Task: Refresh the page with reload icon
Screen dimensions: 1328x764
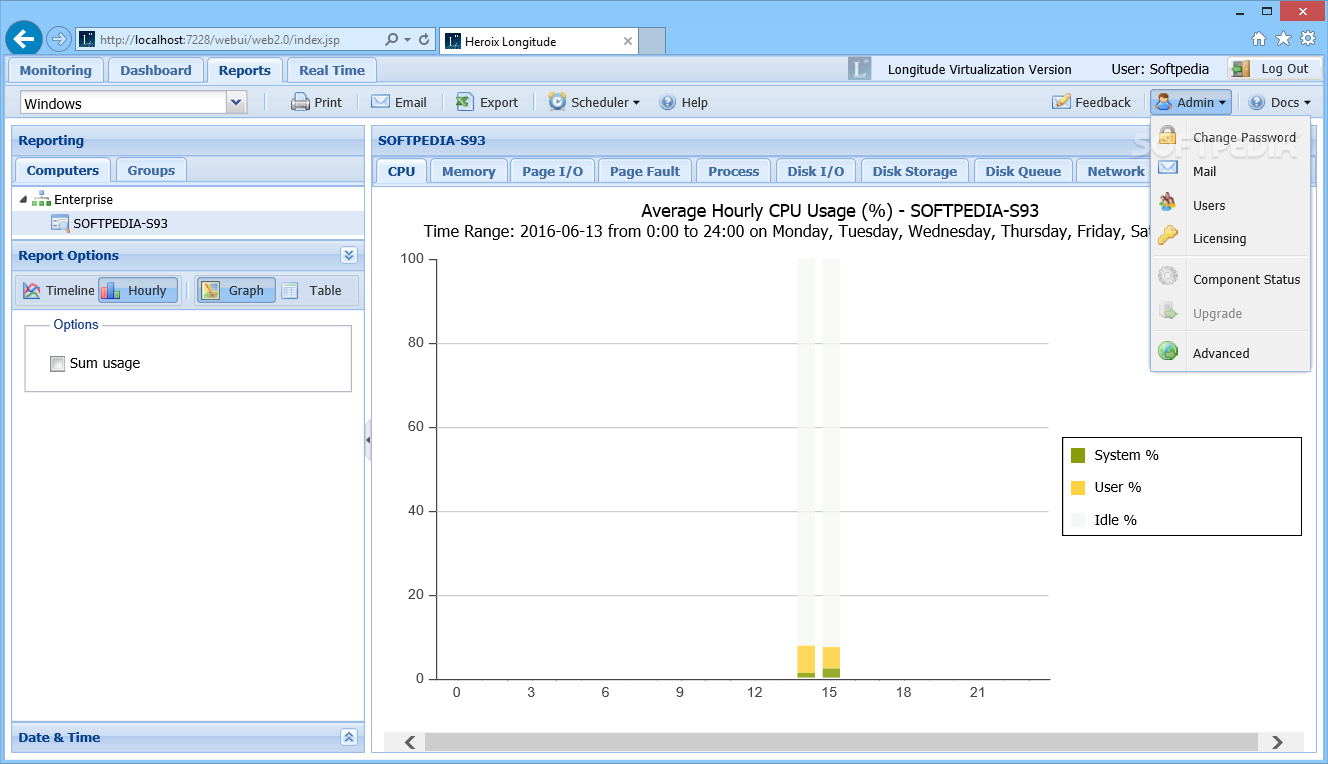Action: (425, 40)
